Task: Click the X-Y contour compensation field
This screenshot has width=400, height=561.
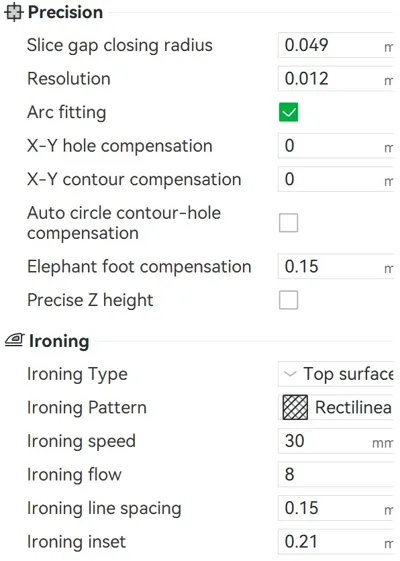Action: (x=336, y=179)
